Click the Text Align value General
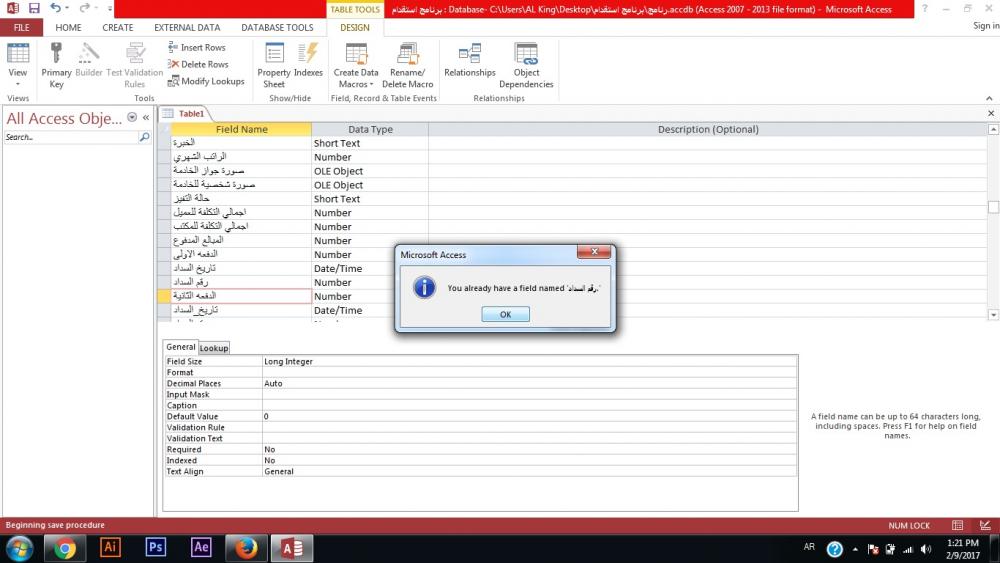Viewport: 1000px width, 563px height. tap(529, 471)
